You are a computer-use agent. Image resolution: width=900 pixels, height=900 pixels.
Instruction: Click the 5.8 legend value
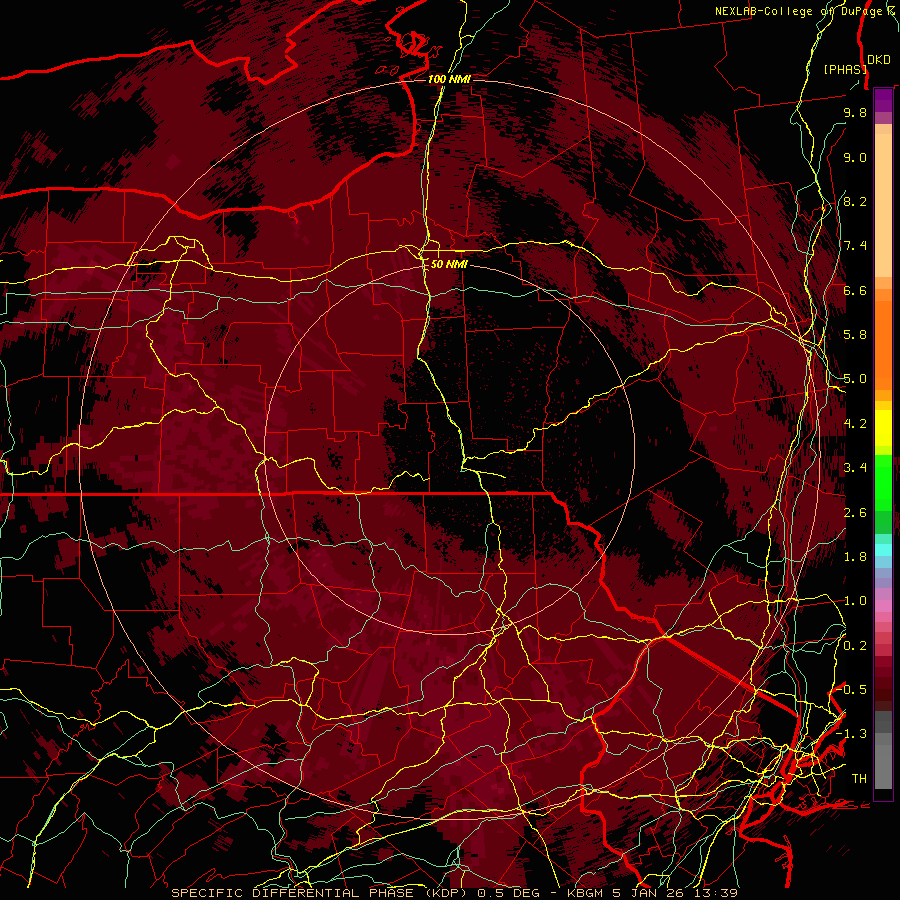point(855,335)
